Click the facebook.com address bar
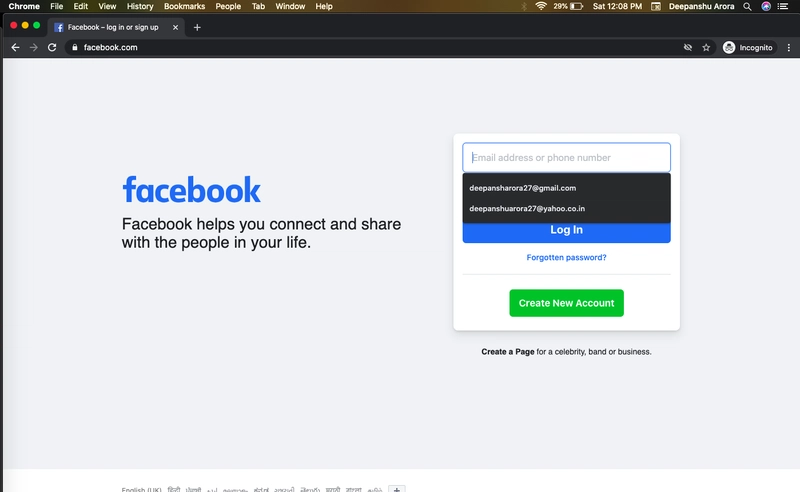The height and width of the screenshot is (492, 800). click(x=372, y=47)
